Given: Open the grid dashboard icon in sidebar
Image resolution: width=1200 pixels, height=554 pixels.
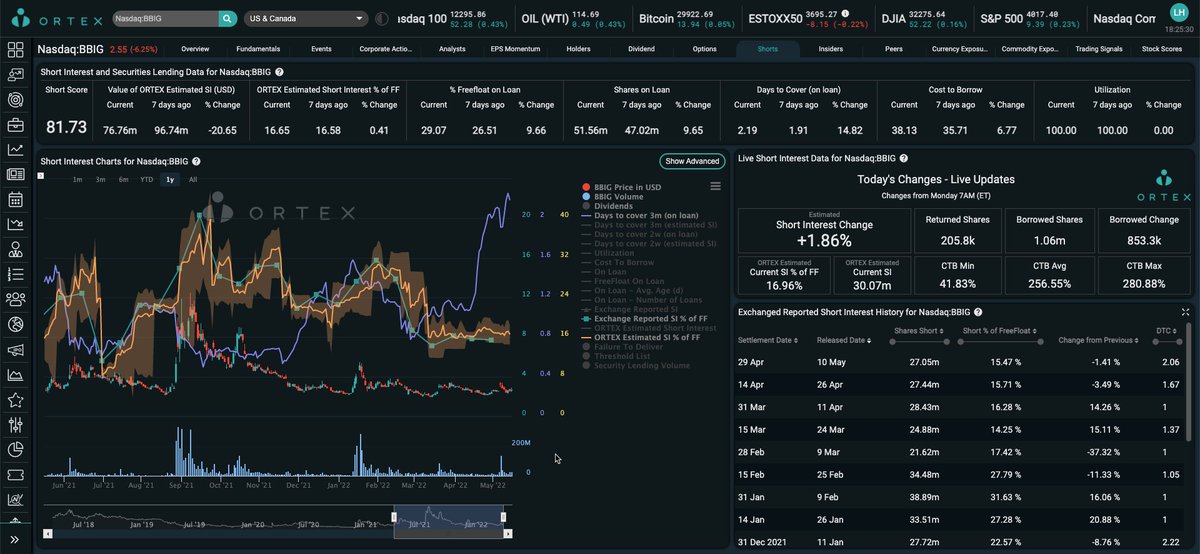Looking at the screenshot, I should [15, 50].
